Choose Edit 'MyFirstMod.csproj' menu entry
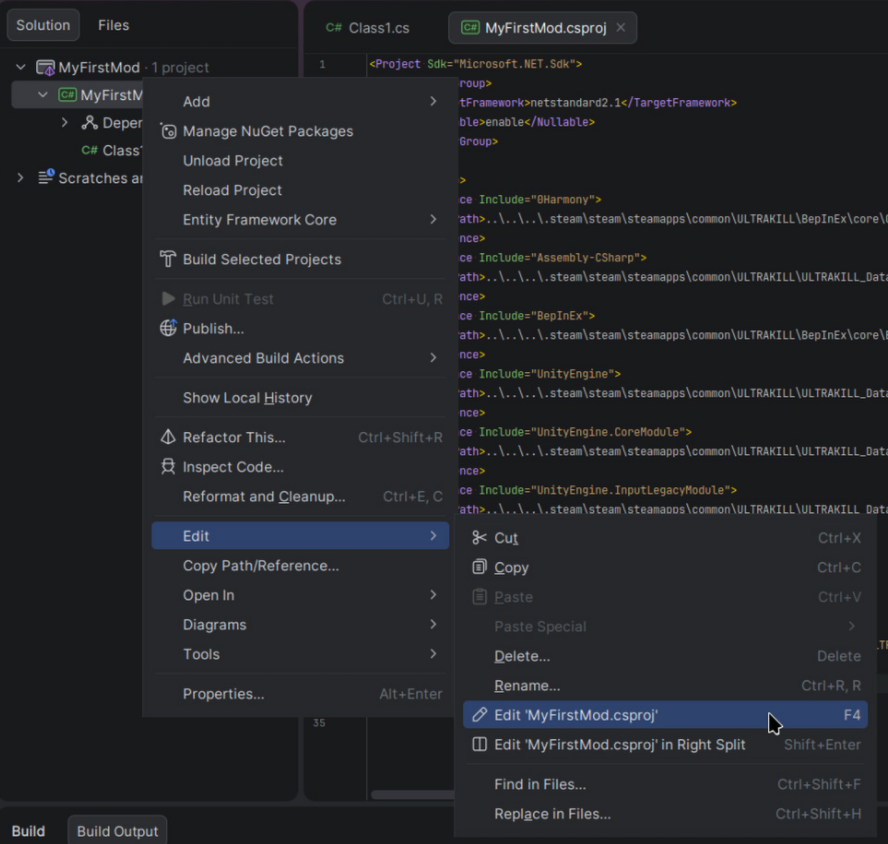 pyautogui.click(x=576, y=715)
